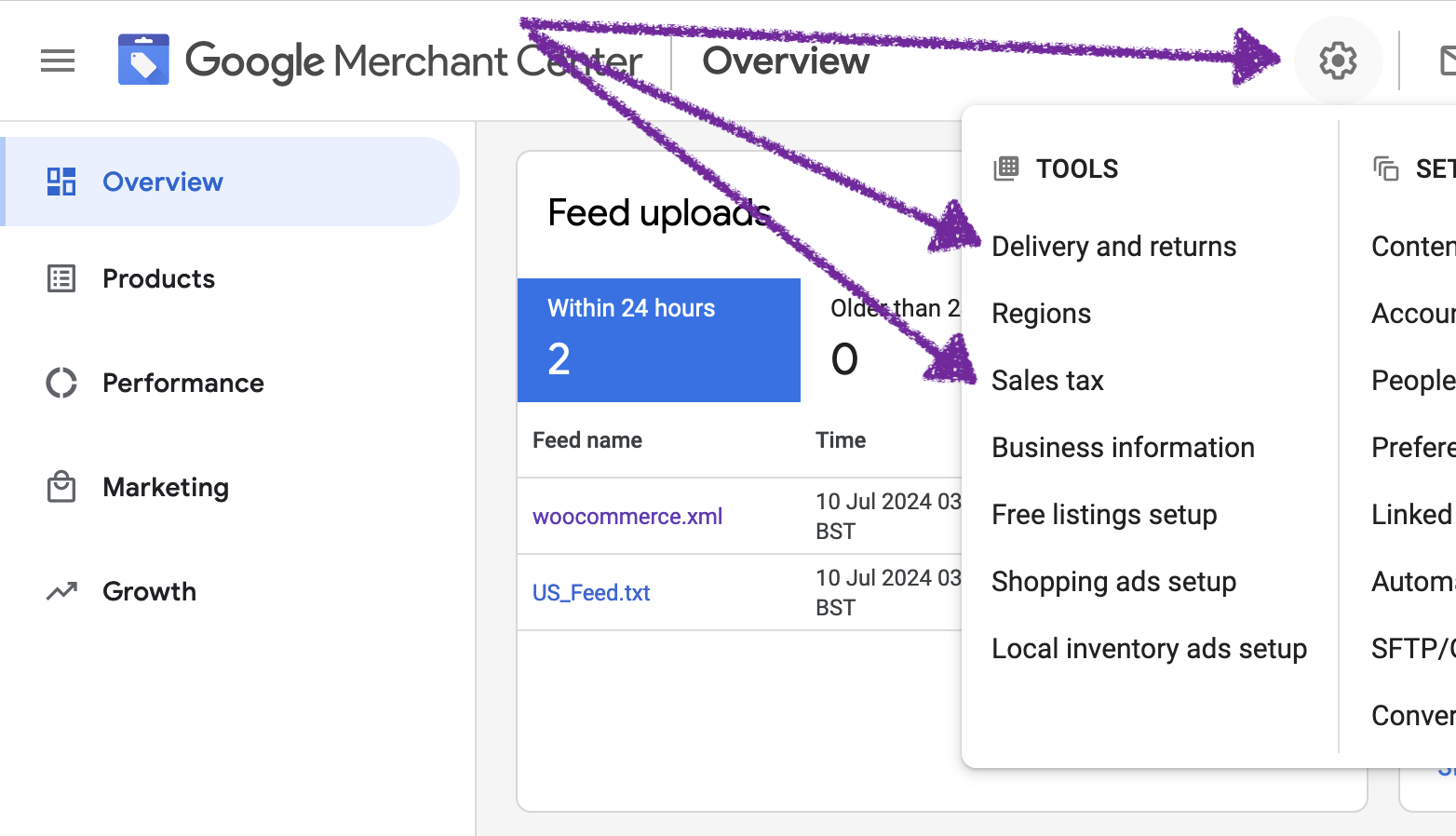Open the US_Feed.txt feed
This screenshot has width=1456, height=836.
590,592
